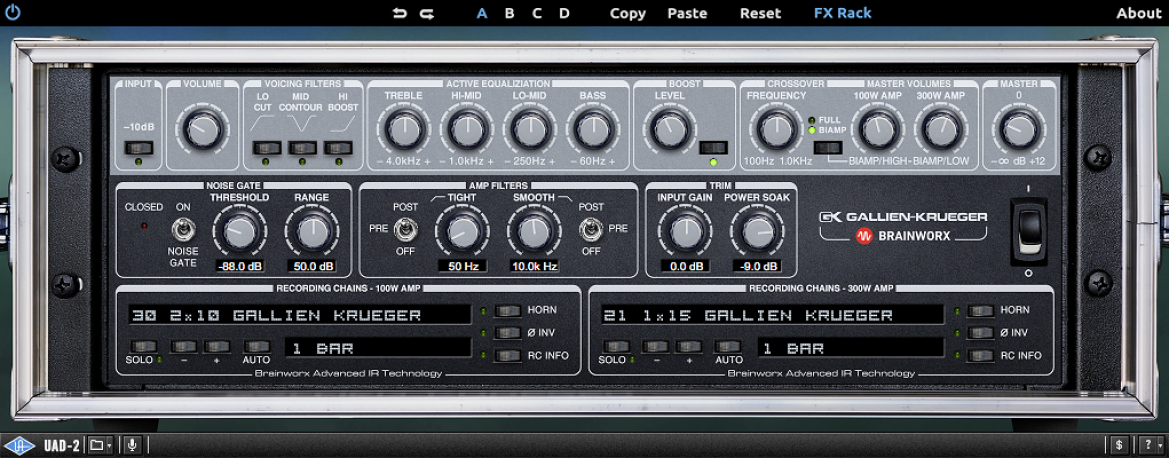Open the 100W Amp recording chain display
1169x458 pixels.
tap(298, 315)
